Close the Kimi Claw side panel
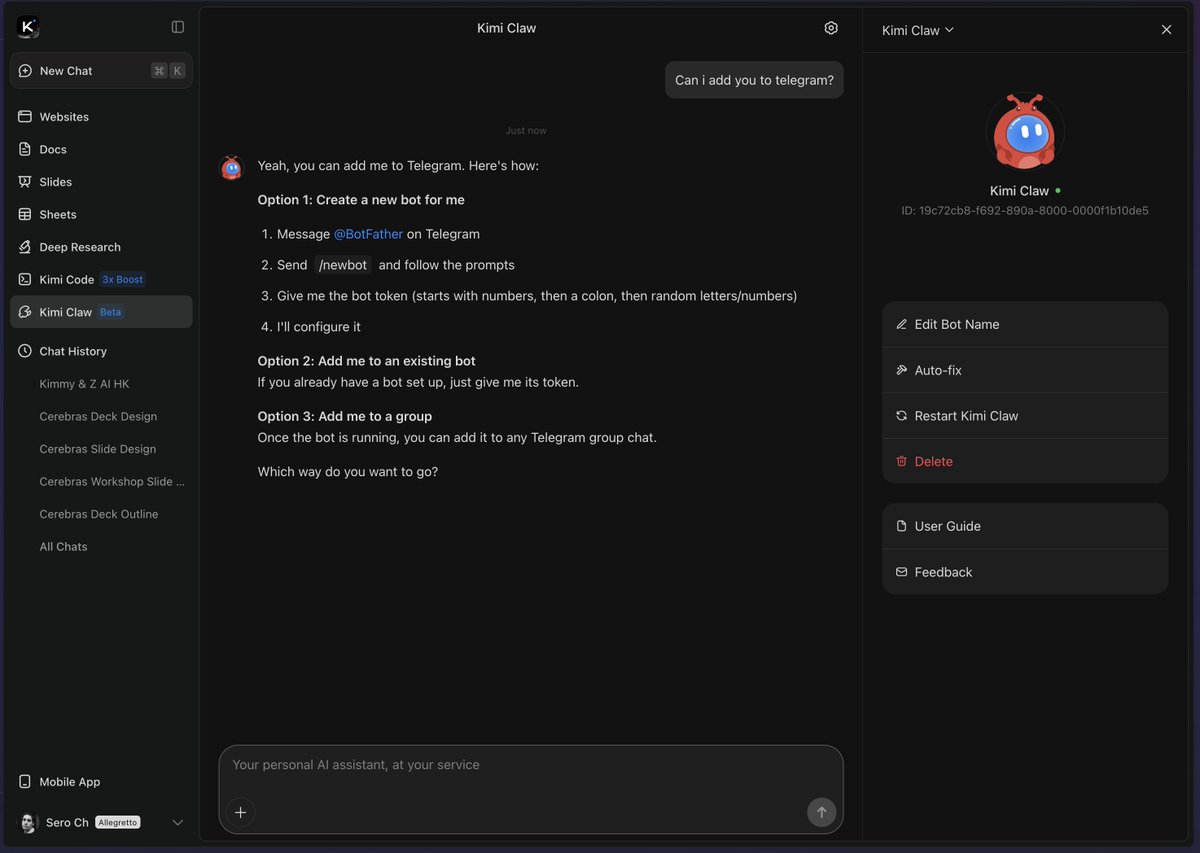This screenshot has width=1200, height=853. [1166, 30]
